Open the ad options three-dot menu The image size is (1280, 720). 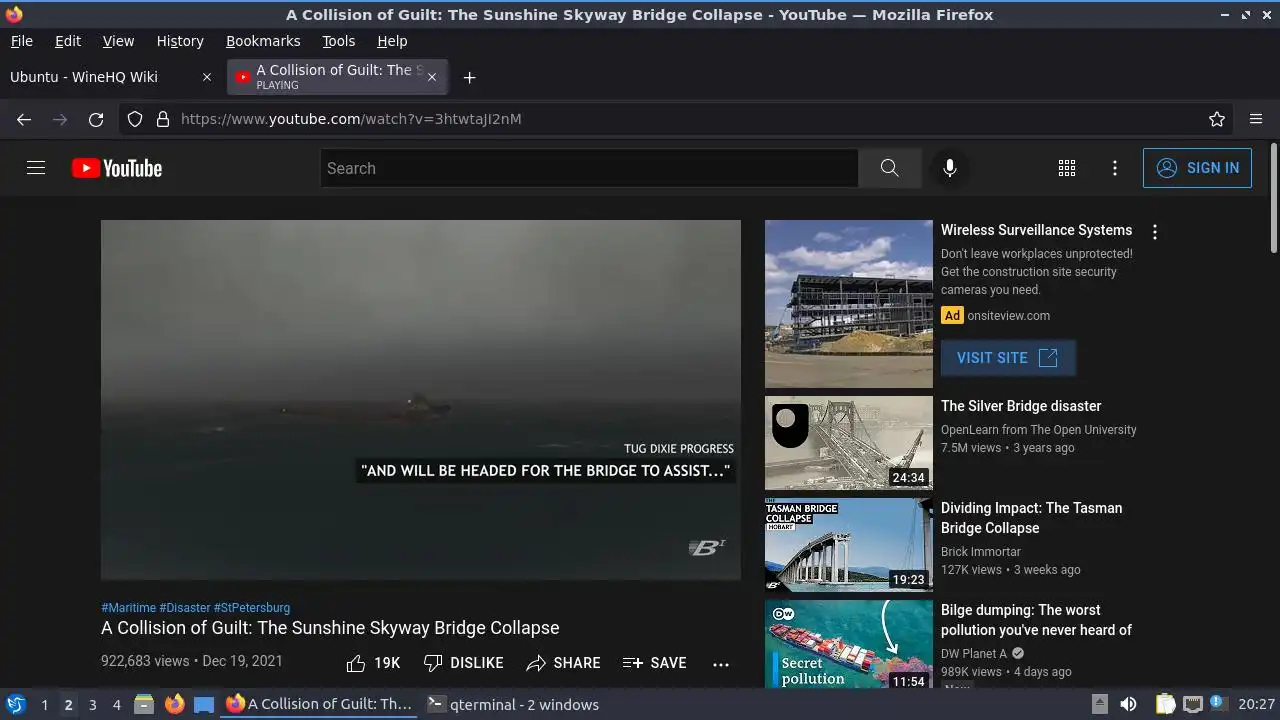point(1155,232)
